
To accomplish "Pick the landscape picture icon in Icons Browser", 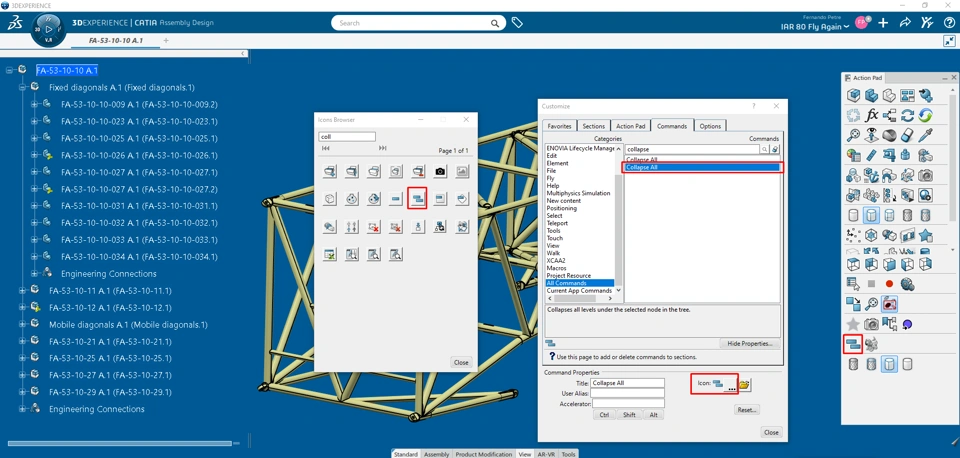I will pos(462,172).
